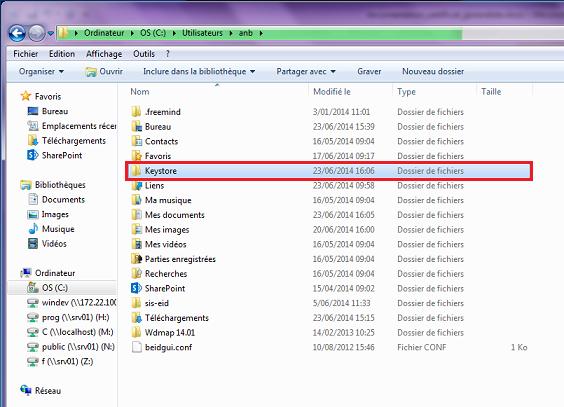Select the beidgui.conf file
This screenshot has height=407, width=564.
point(168,347)
